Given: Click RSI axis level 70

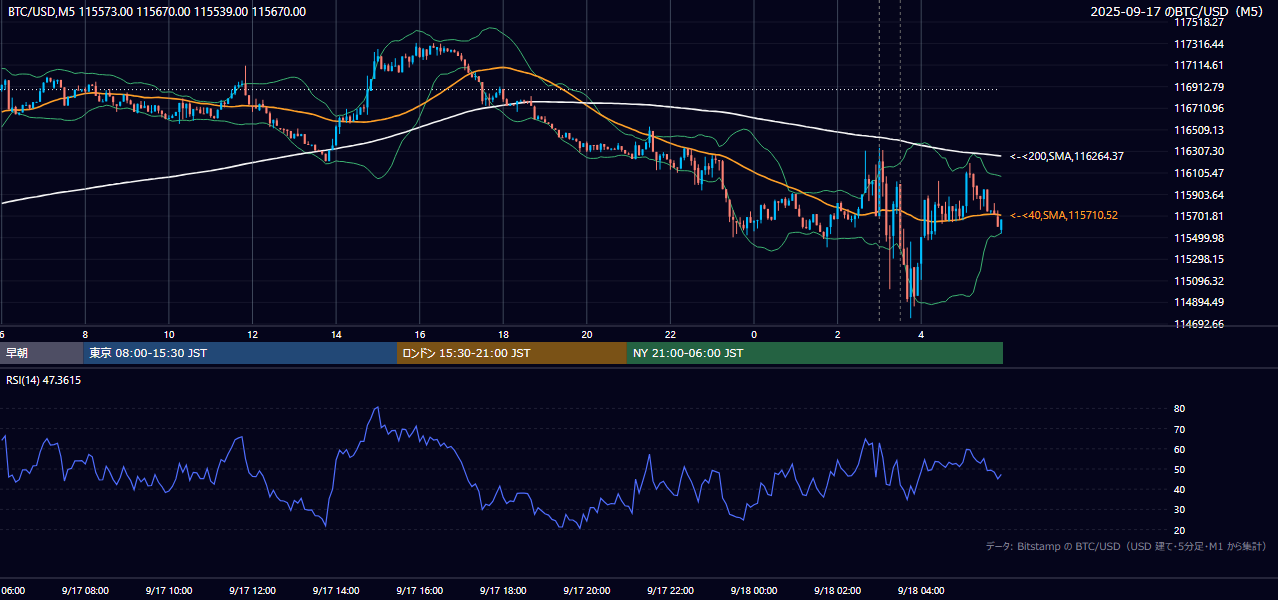Looking at the screenshot, I should (x=1179, y=429).
